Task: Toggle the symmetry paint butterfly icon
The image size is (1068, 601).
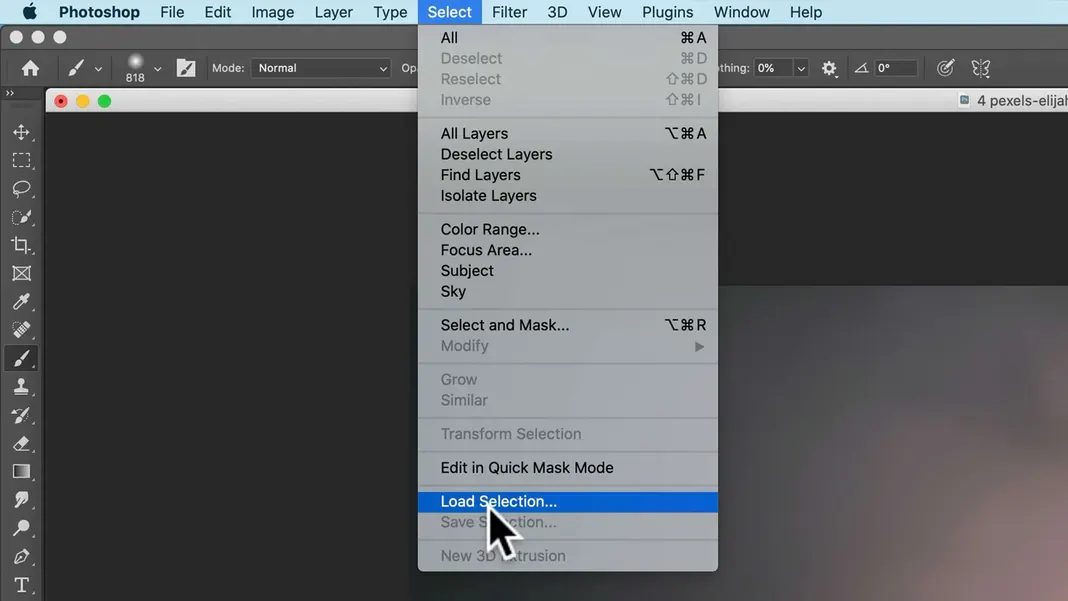Action: point(981,68)
